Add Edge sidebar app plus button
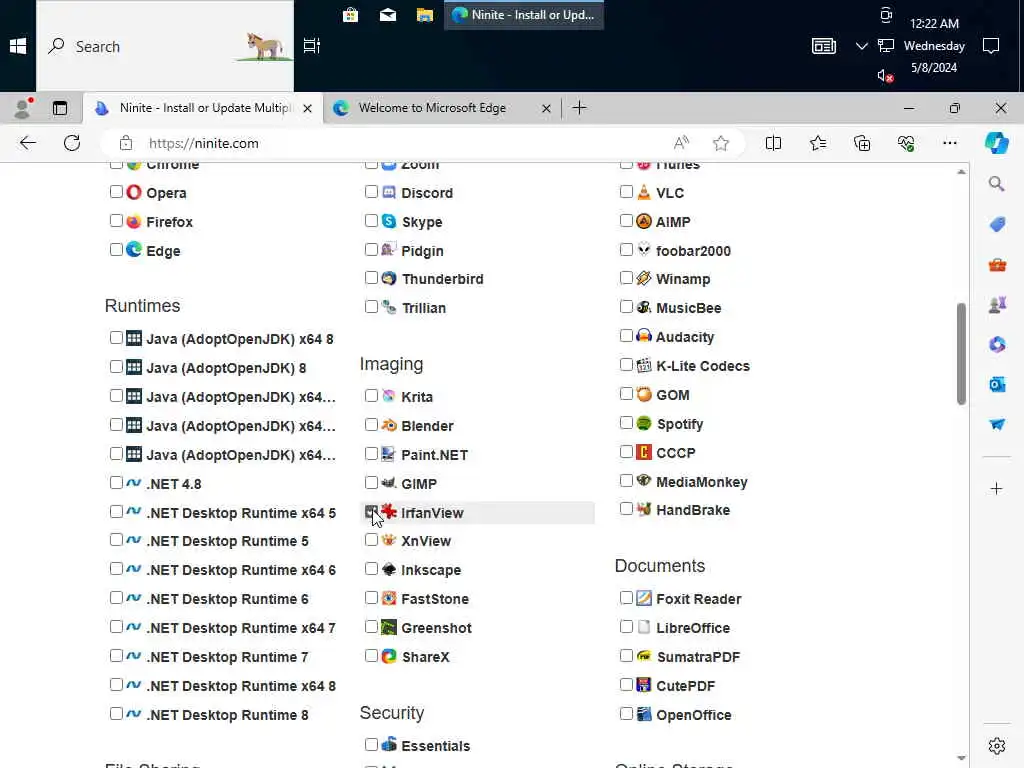The image size is (1024, 768). tap(997, 488)
